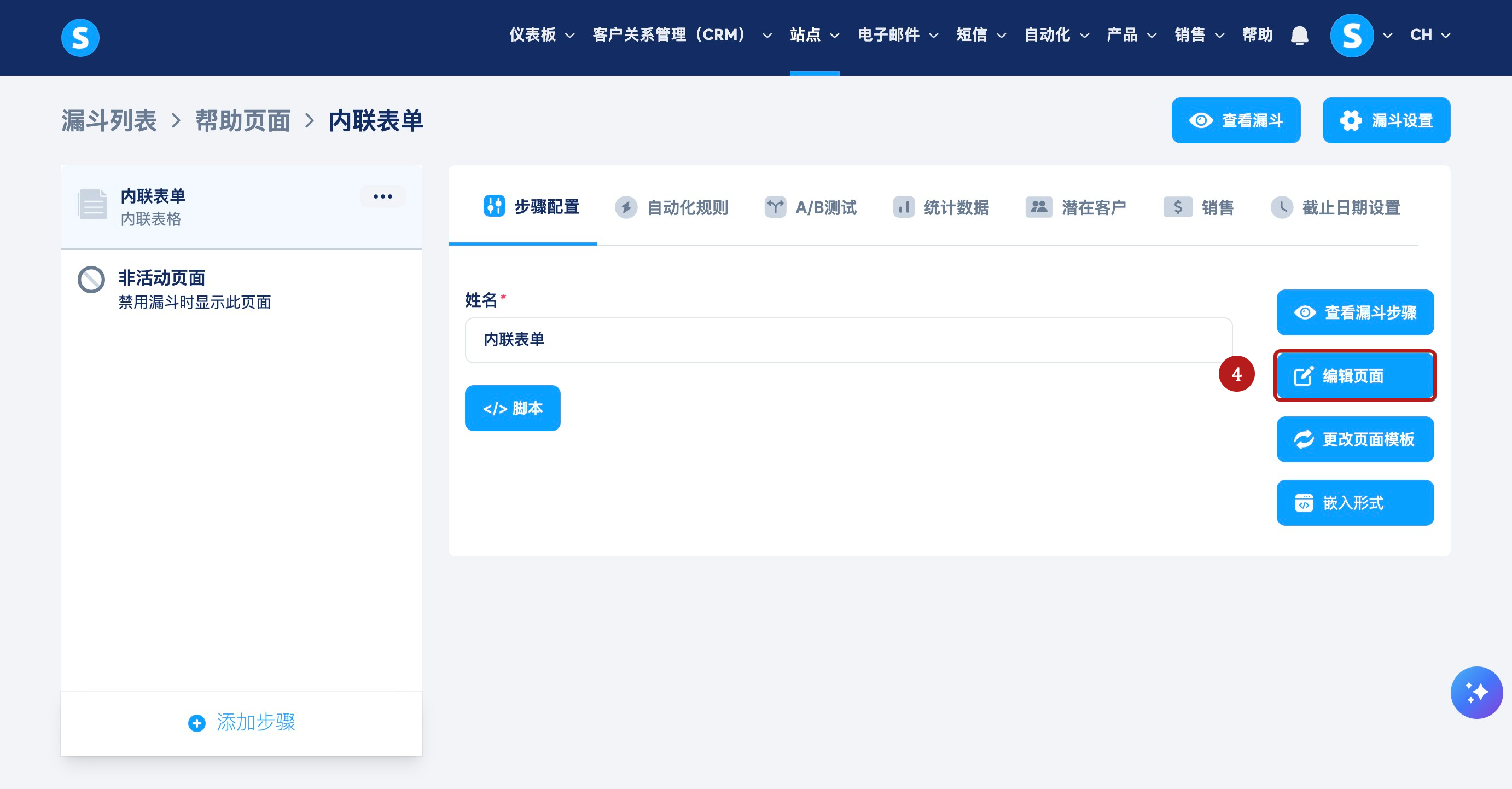Click the 脚本 code button
1512x789 pixels.
click(513, 408)
